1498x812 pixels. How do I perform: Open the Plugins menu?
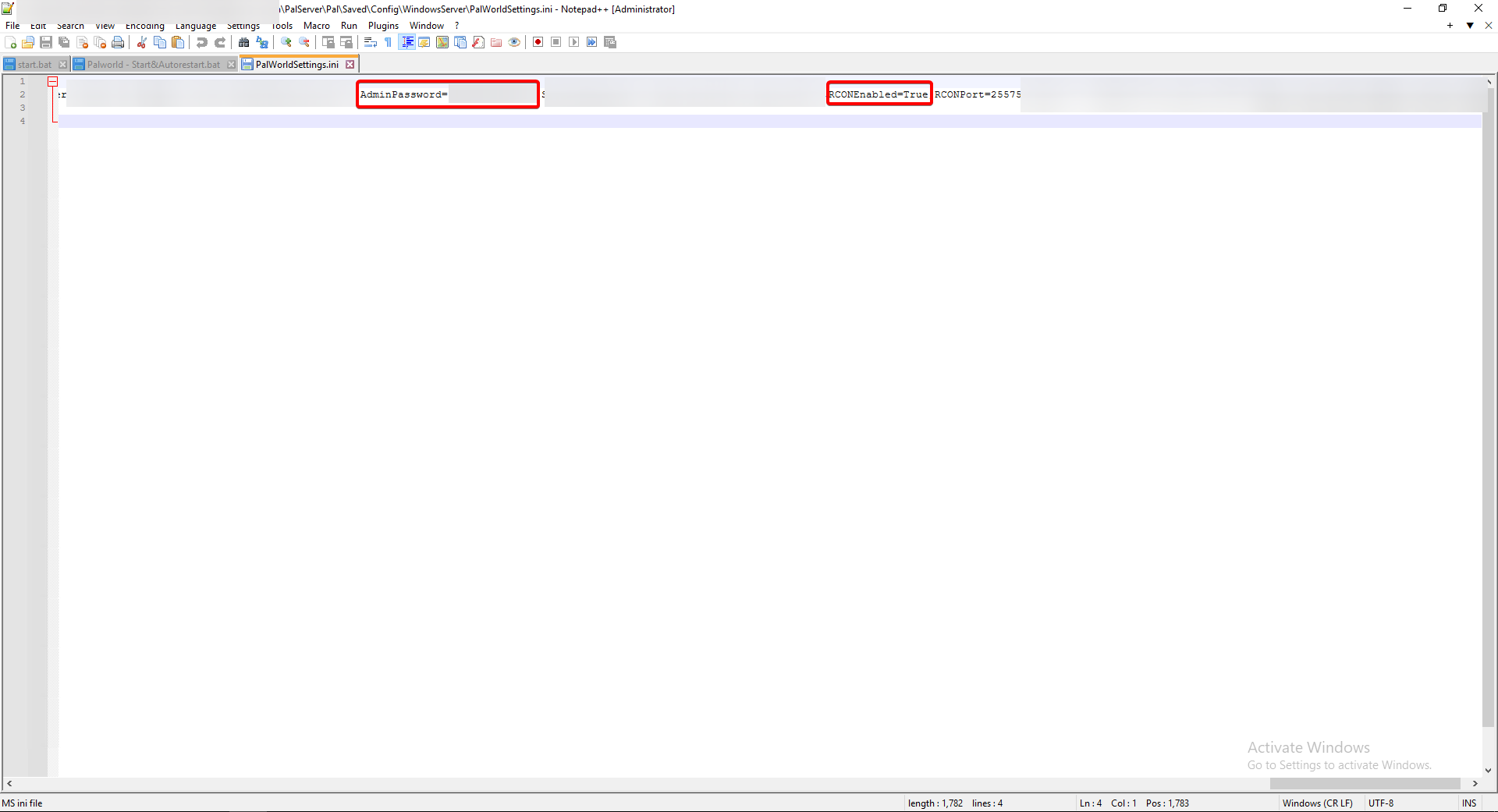pos(383,26)
